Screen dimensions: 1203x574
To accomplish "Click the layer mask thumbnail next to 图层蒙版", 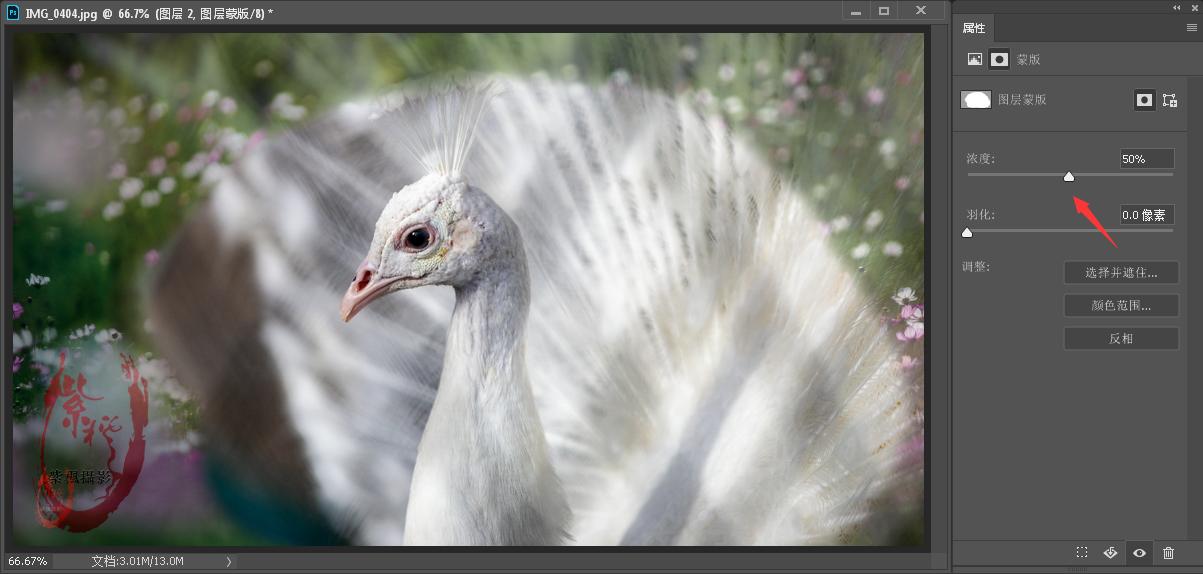I will click(x=976, y=99).
